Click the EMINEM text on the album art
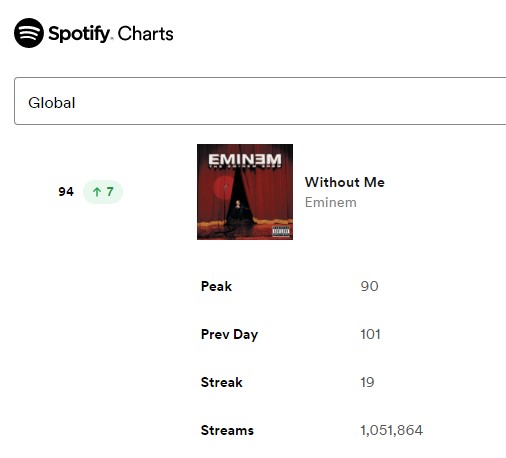 pyautogui.click(x=245, y=159)
